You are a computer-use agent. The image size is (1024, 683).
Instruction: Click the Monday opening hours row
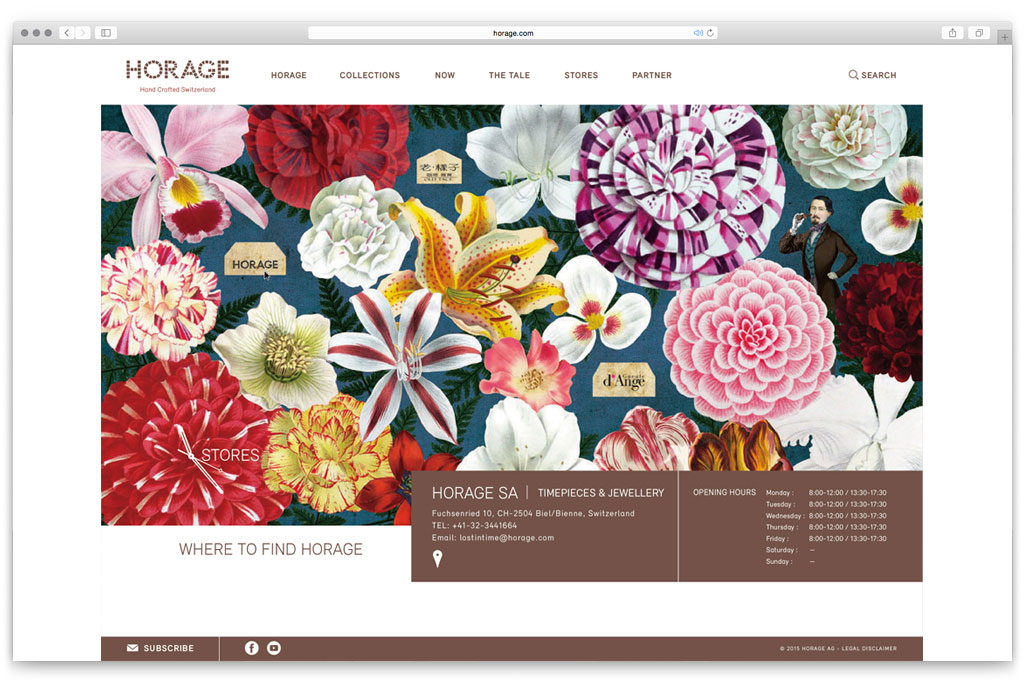pyautogui.click(x=826, y=493)
